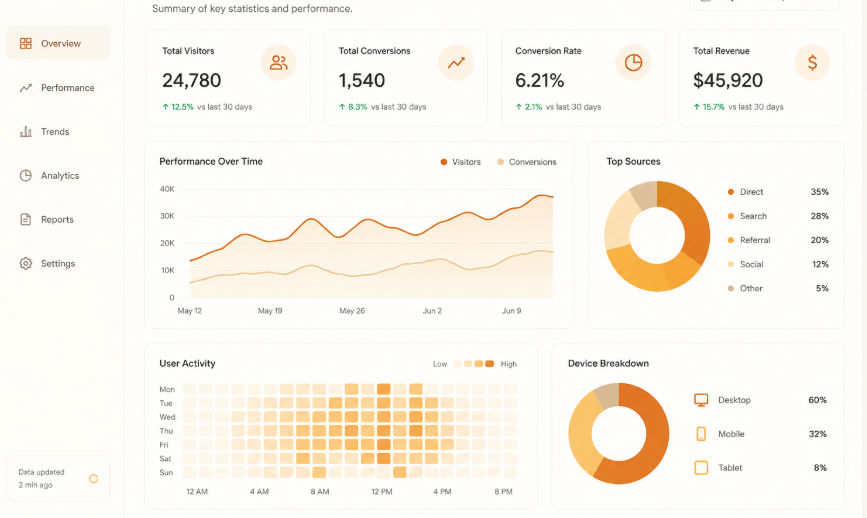867x518 pixels.
Task: Click the Referral legend color dot
Action: coord(730,240)
